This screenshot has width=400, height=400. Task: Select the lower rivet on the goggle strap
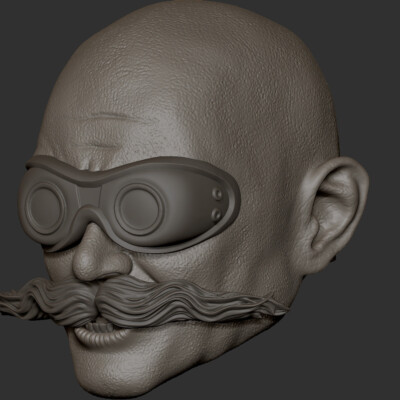217,214
